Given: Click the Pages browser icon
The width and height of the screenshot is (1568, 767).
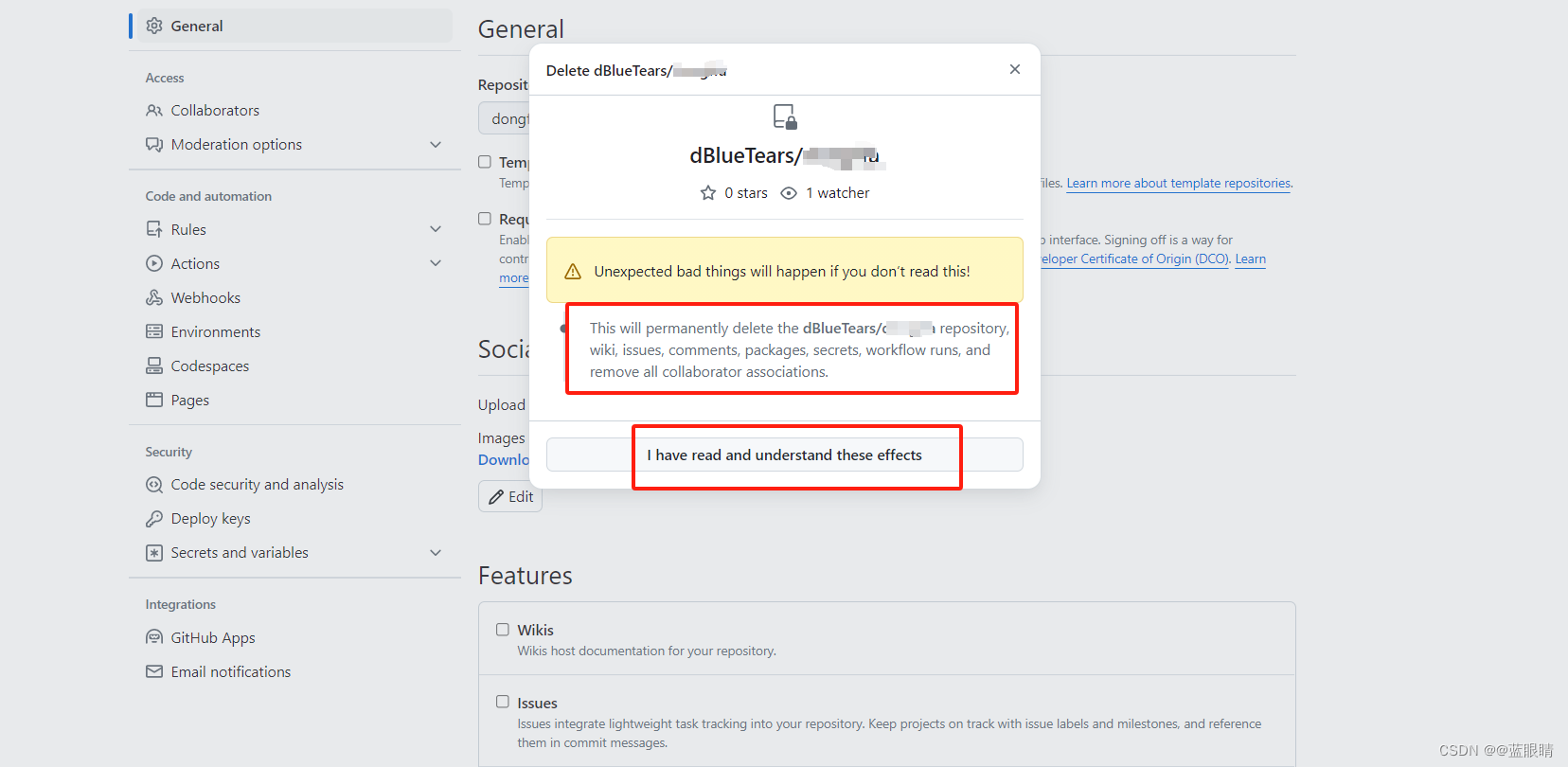Looking at the screenshot, I should [154, 400].
